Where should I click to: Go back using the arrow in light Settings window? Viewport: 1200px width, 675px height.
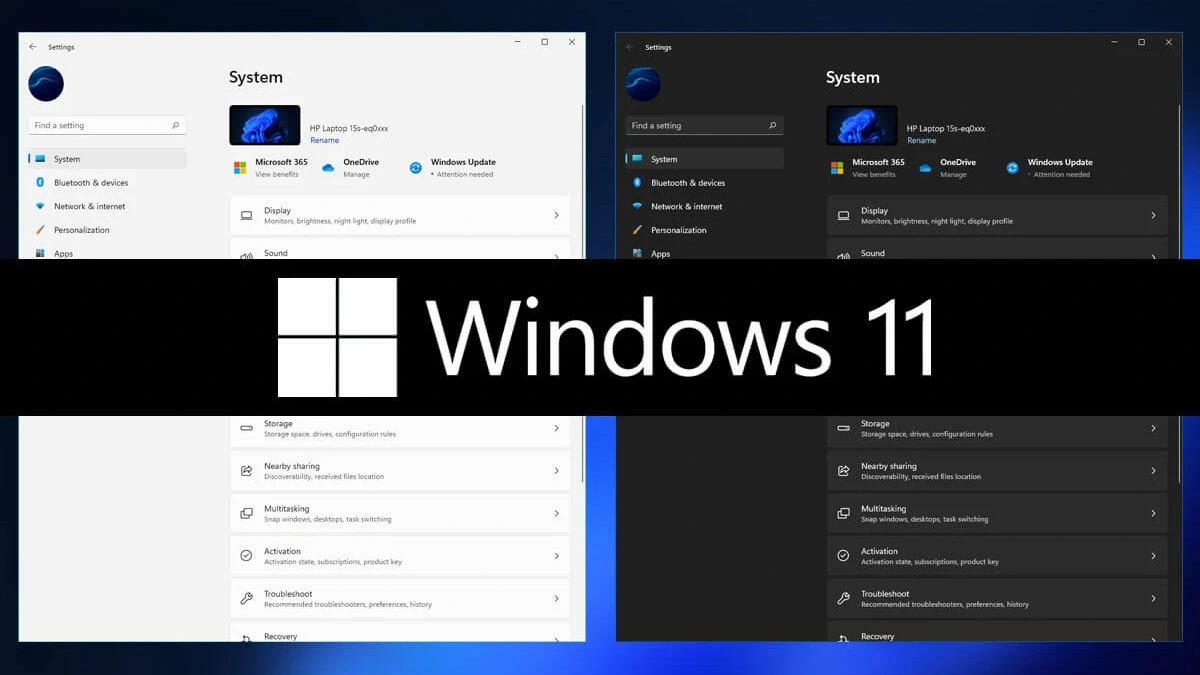point(33,47)
